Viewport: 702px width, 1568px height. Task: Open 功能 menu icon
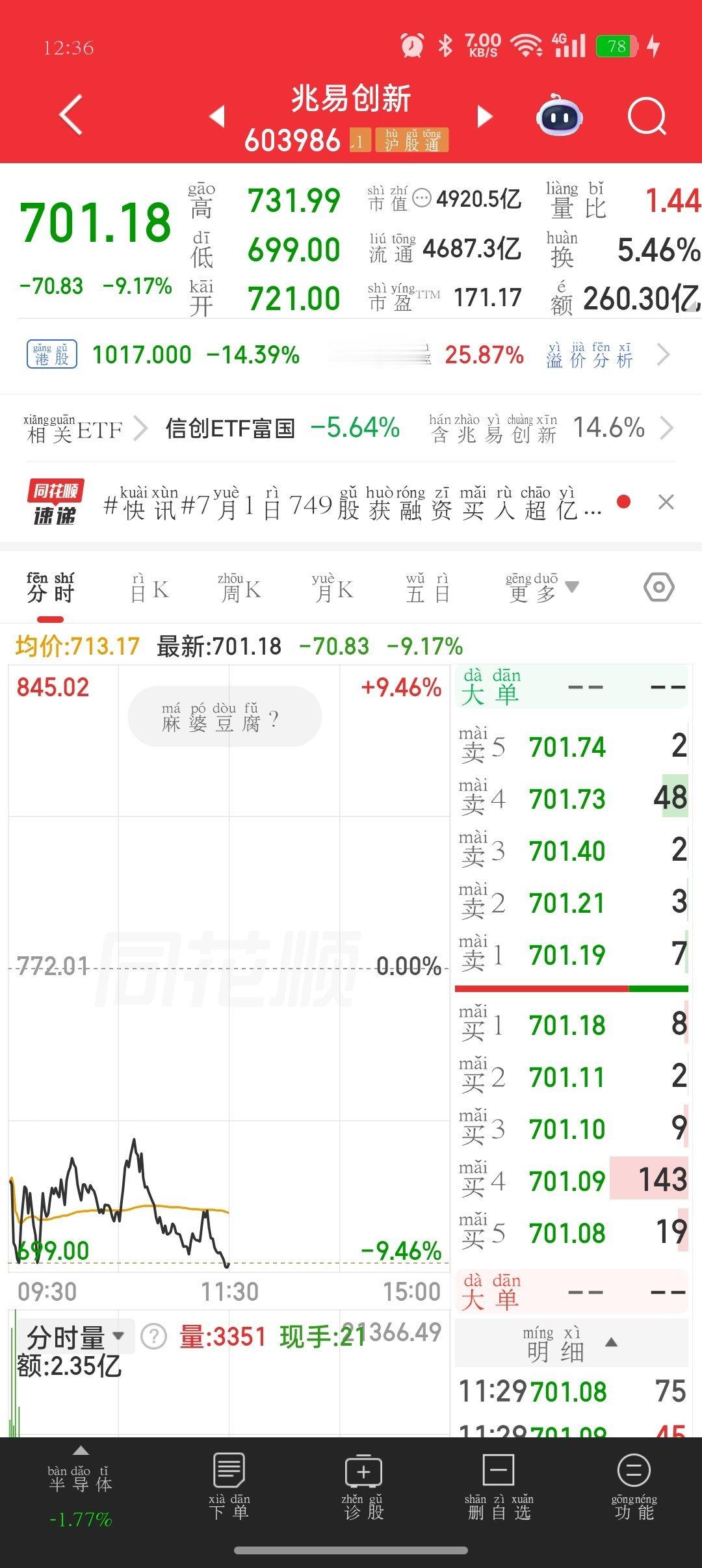634,1487
